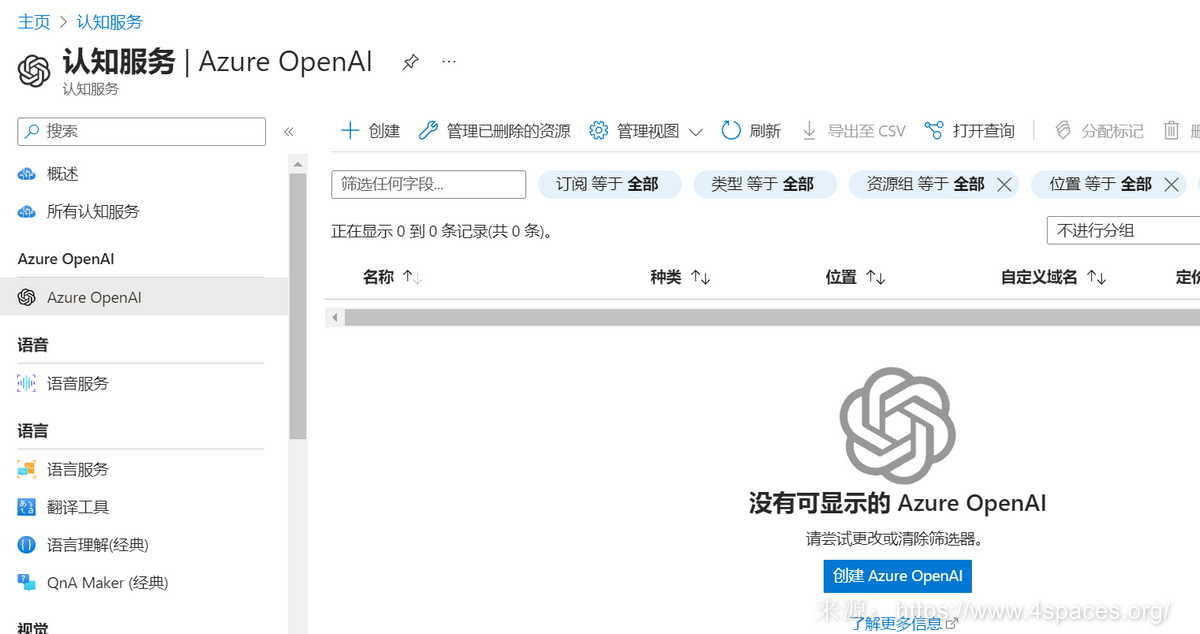Select 语音服务 in the sidebar
The image size is (1200, 634).
click(78, 383)
